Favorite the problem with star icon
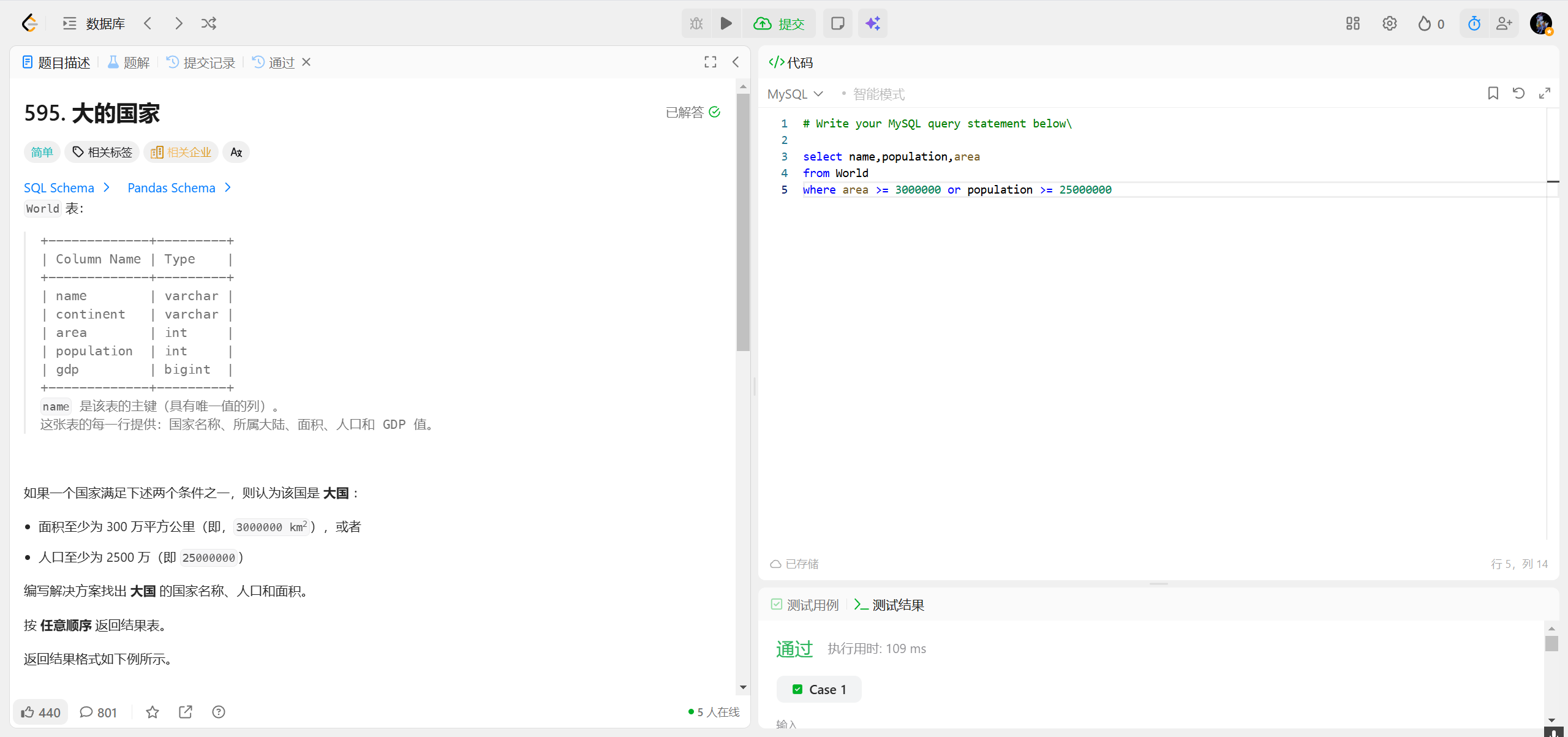 153,712
